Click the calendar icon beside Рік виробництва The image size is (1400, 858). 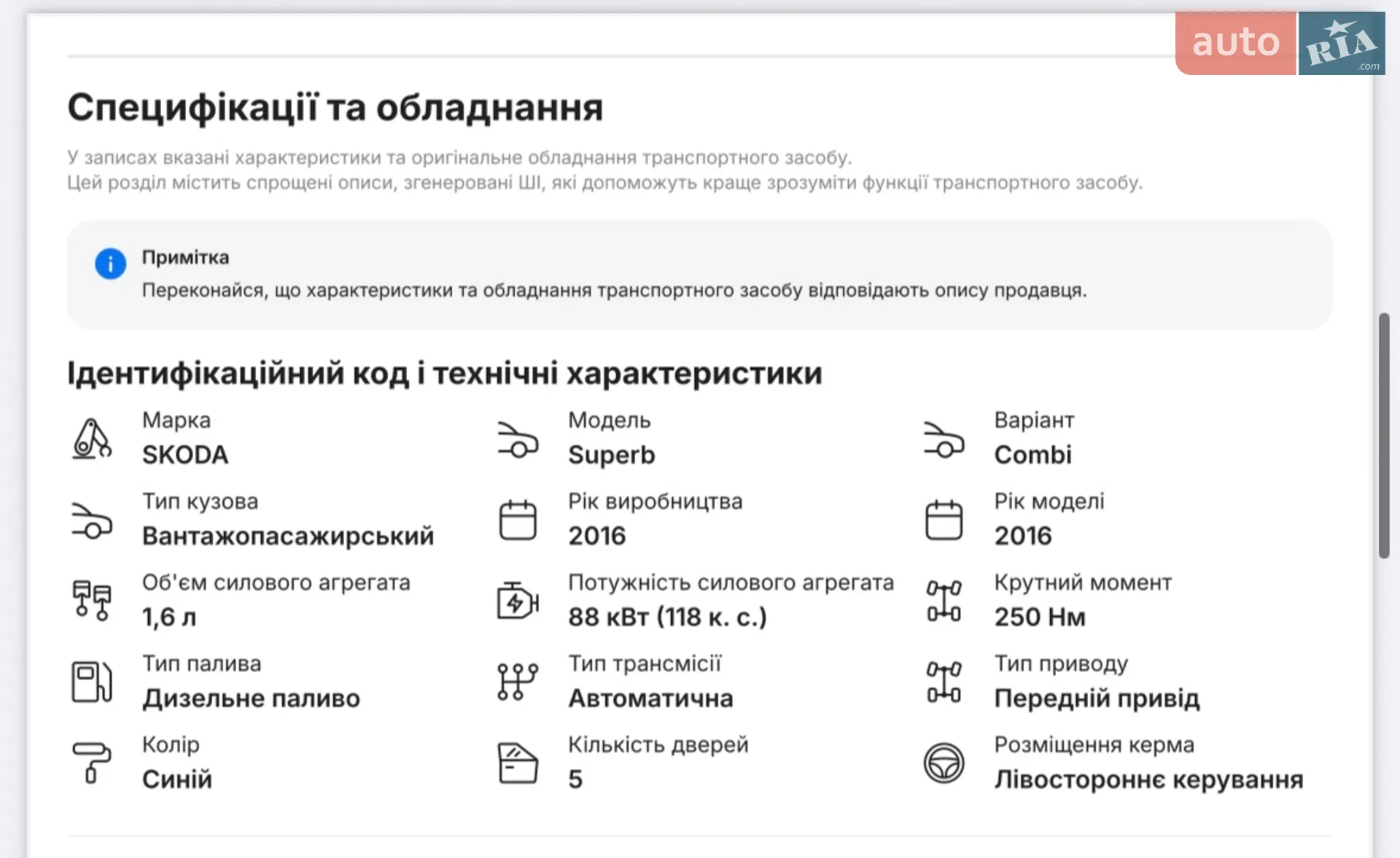tap(518, 520)
